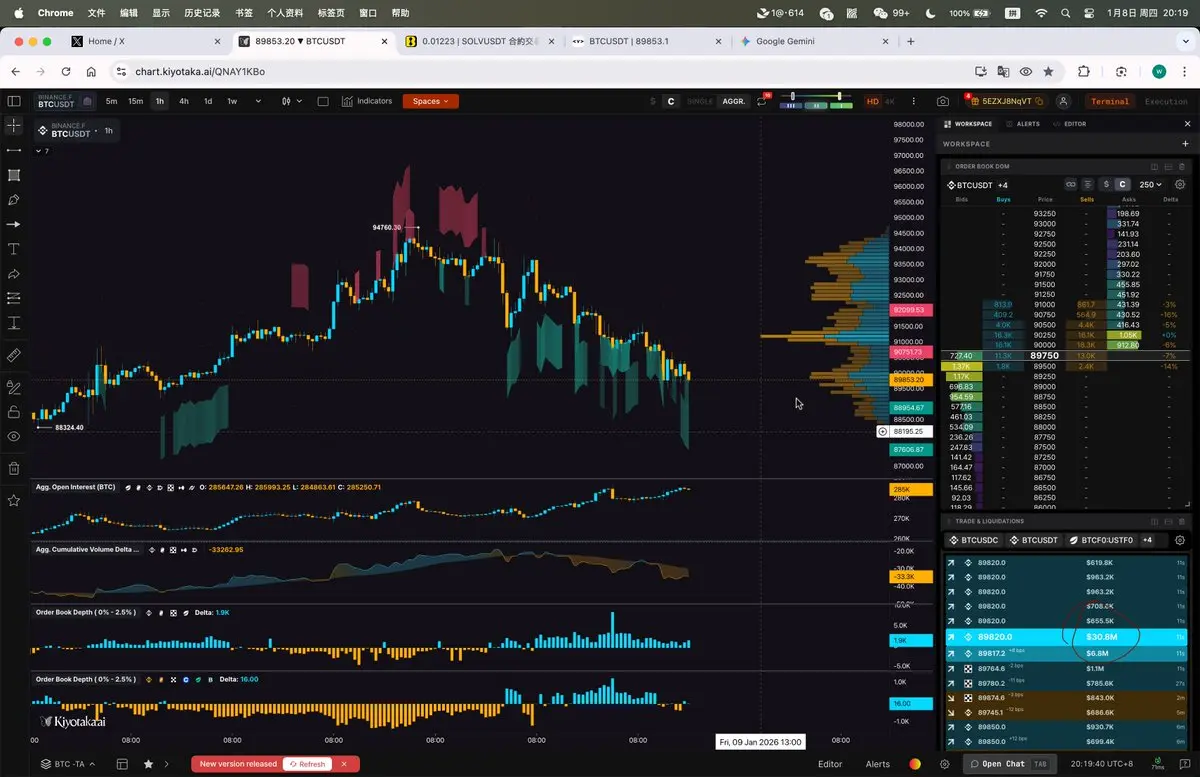Select the 4h timeframe
This screenshot has width=1200, height=777.
(x=184, y=101)
